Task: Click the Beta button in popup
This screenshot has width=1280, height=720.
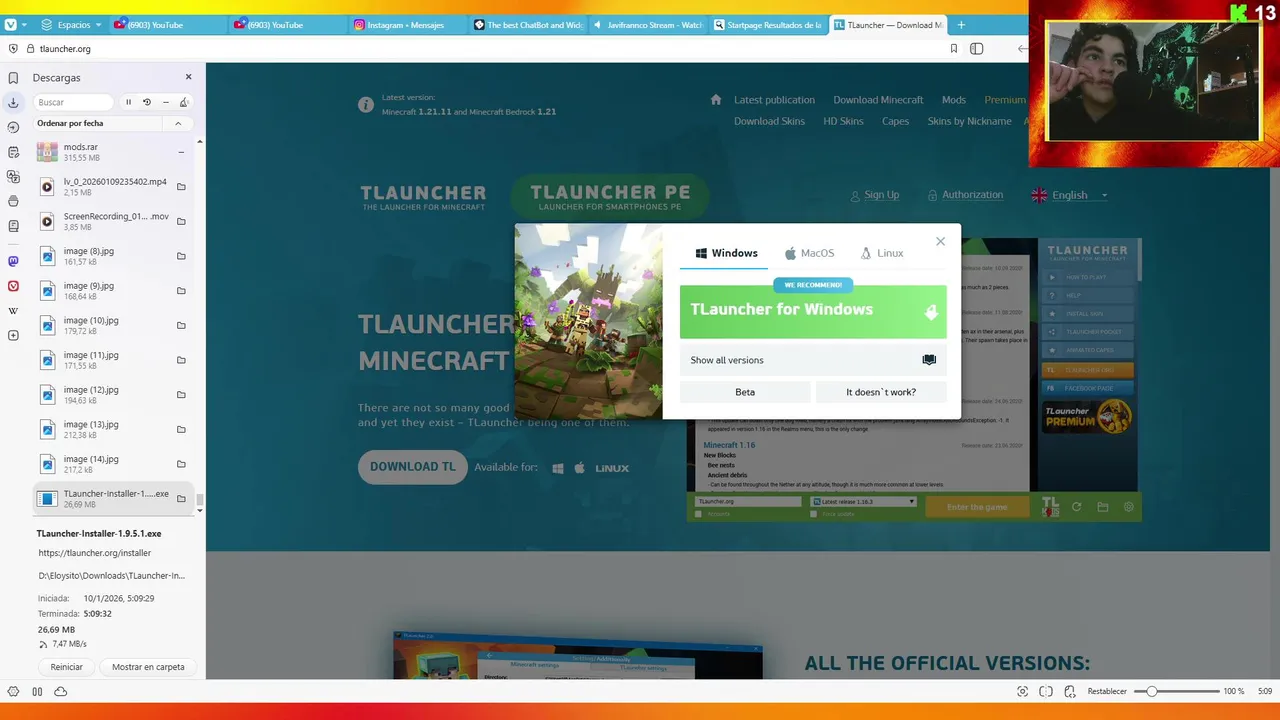Action: [745, 392]
